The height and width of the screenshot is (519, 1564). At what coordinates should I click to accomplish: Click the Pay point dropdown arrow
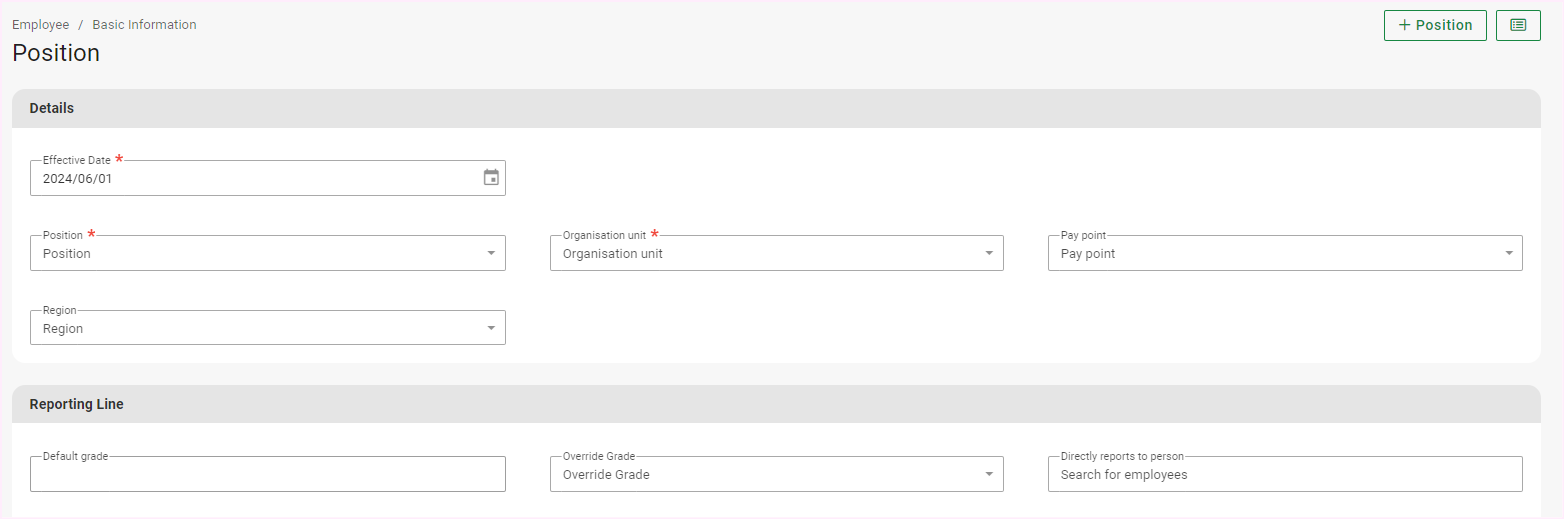coord(1509,253)
